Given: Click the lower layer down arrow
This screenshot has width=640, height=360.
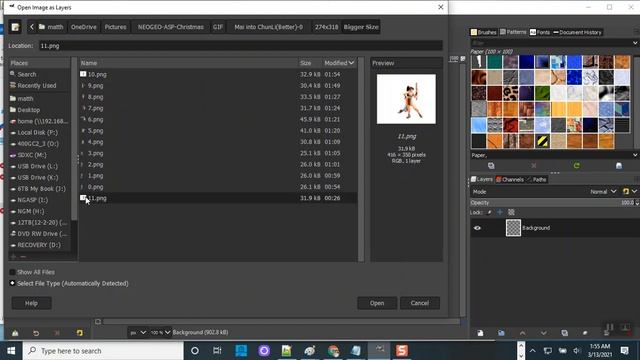Looking at the screenshot, I should [x=543, y=333].
